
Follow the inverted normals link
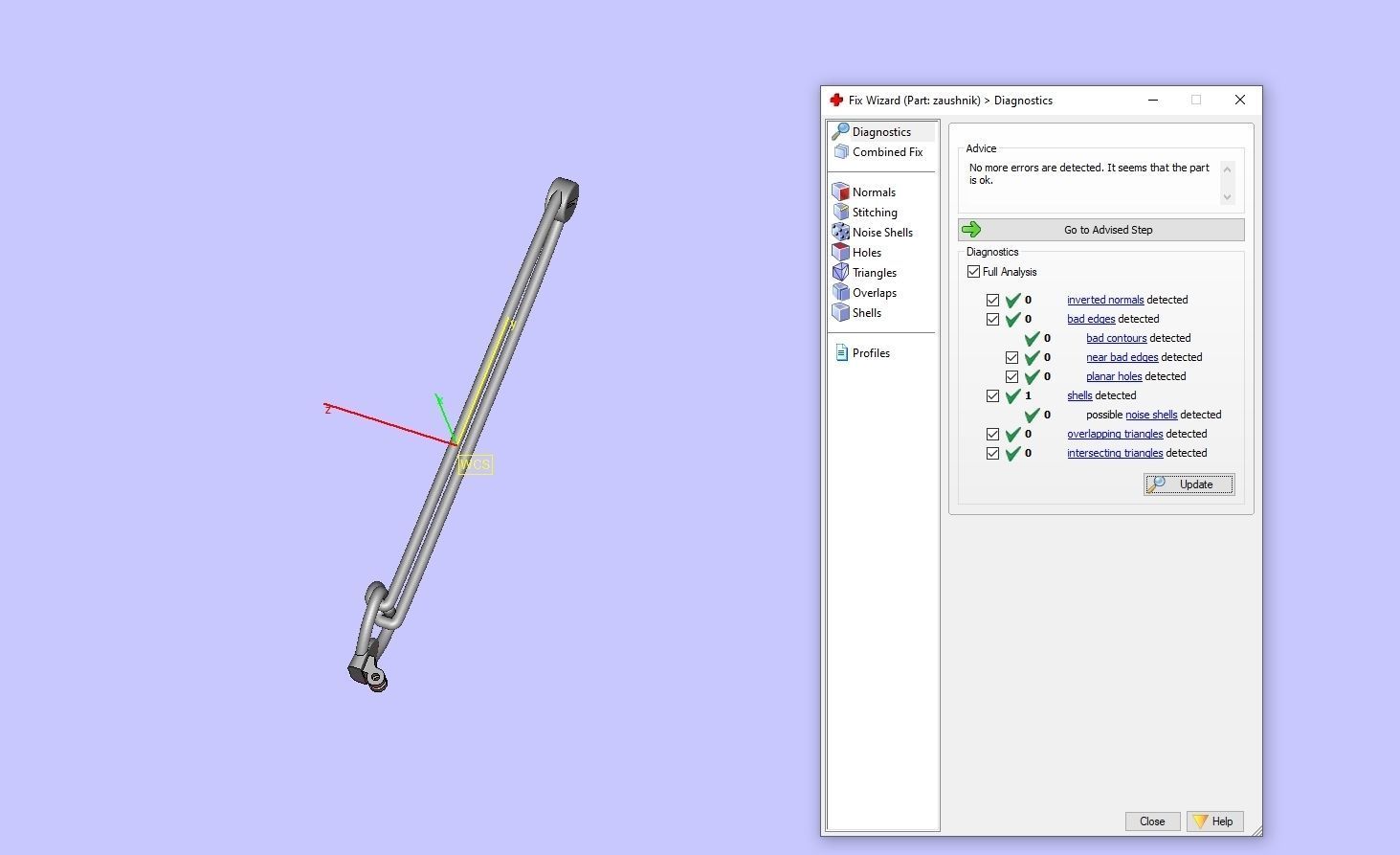click(1105, 300)
